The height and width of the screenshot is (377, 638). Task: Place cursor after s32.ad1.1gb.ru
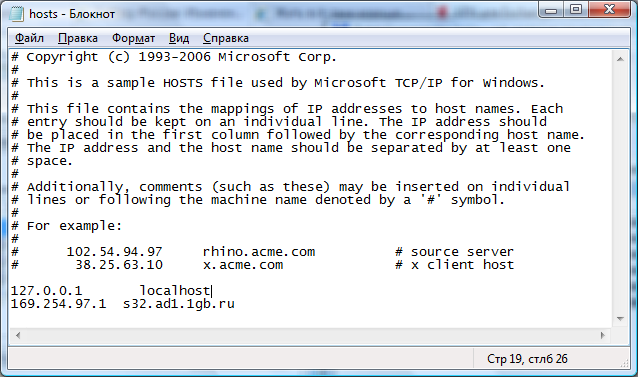coord(235,304)
